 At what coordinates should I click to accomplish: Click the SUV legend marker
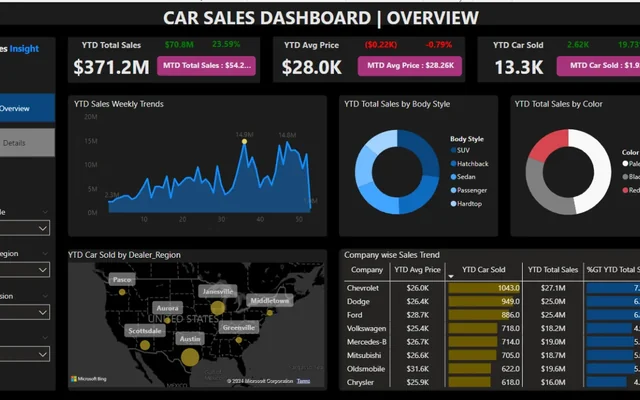point(453,150)
